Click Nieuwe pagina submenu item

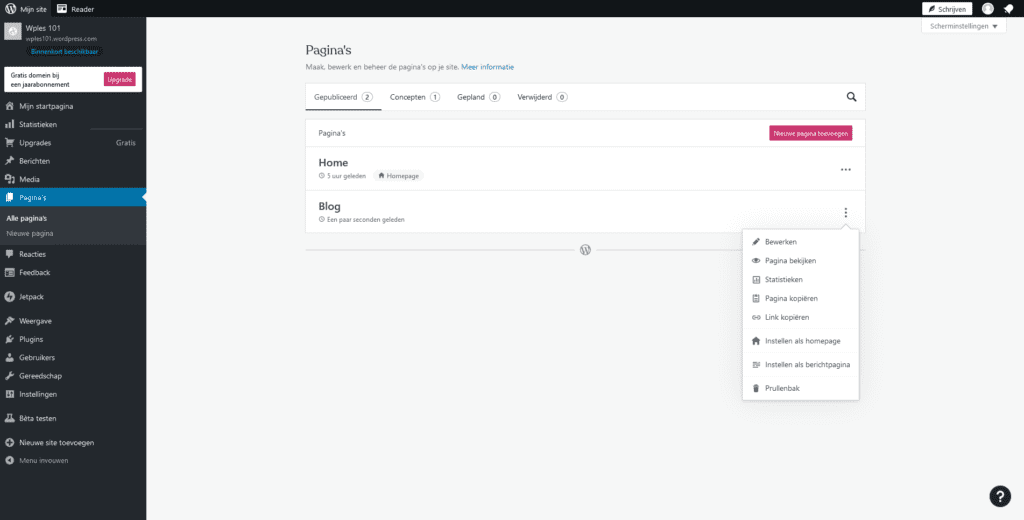coord(30,233)
